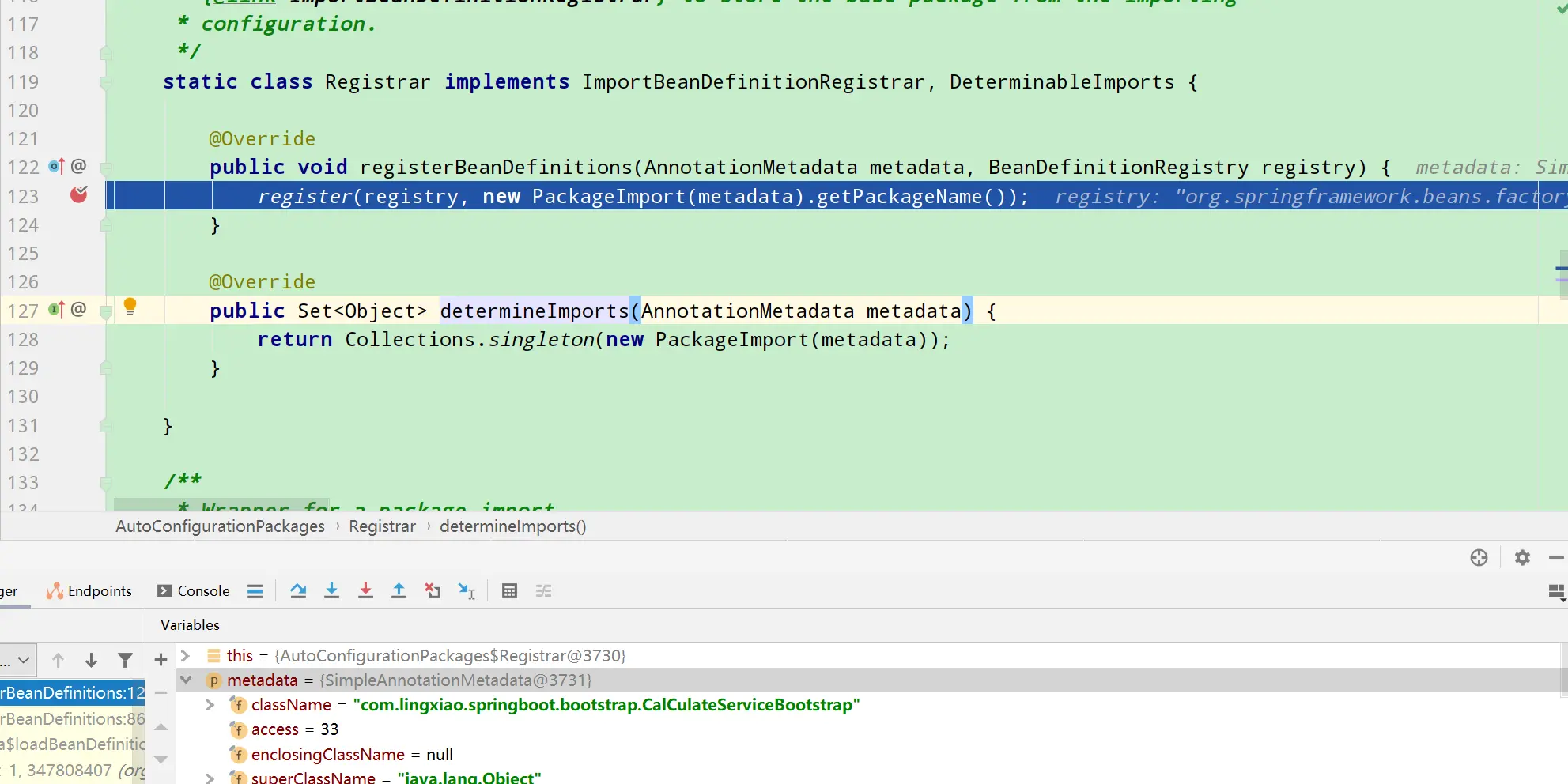Click the implements gutter icon on line 122

tap(56, 167)
